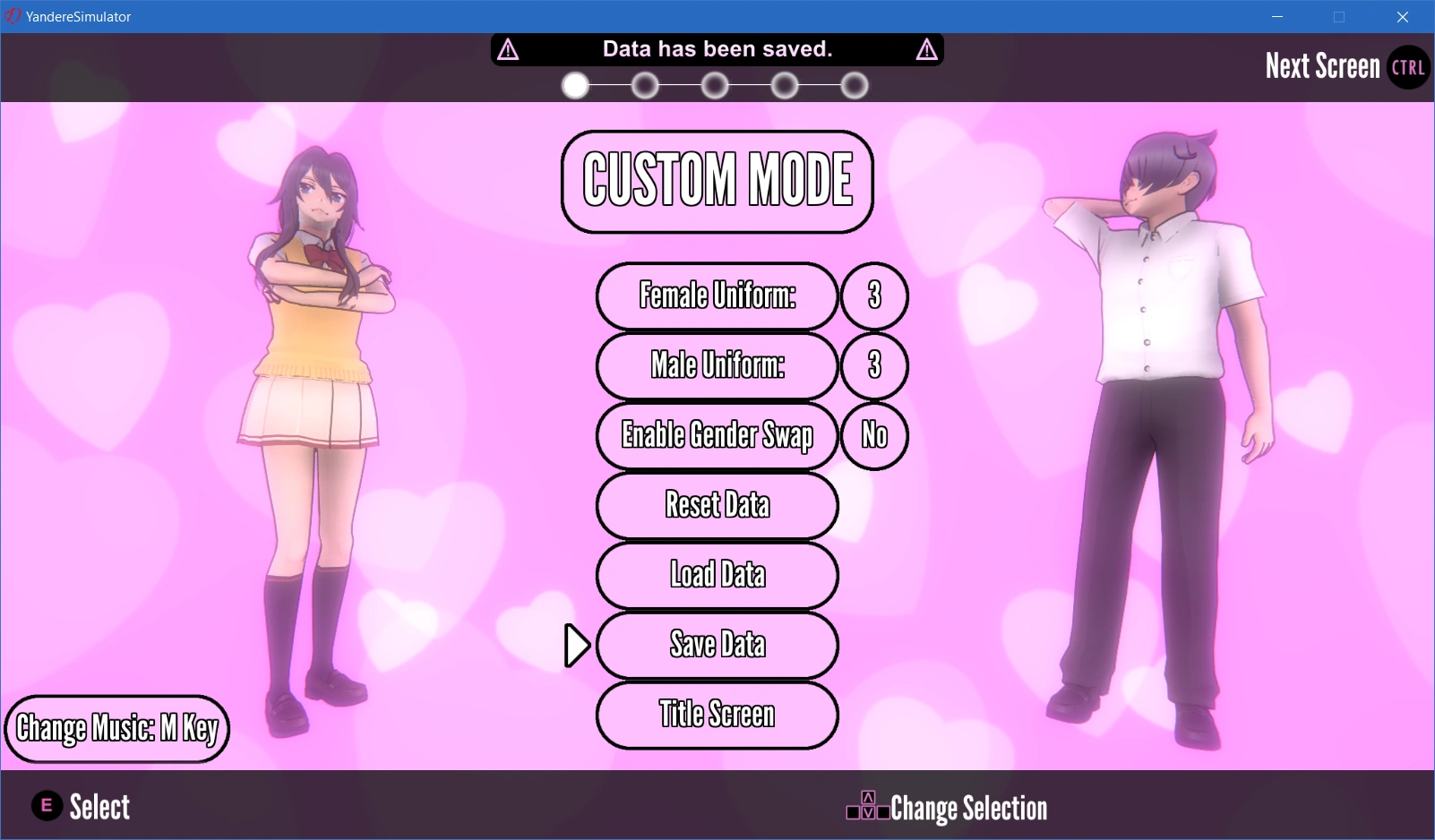Image resolution: width=1435 pixels, height=840 pixels.
Task: Click the CTRL key icon beside Next Screen
Action: (1407, 66)
